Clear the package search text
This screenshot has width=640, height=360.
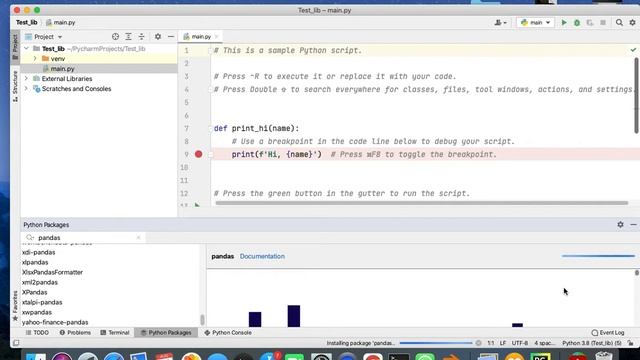point(138,238)
